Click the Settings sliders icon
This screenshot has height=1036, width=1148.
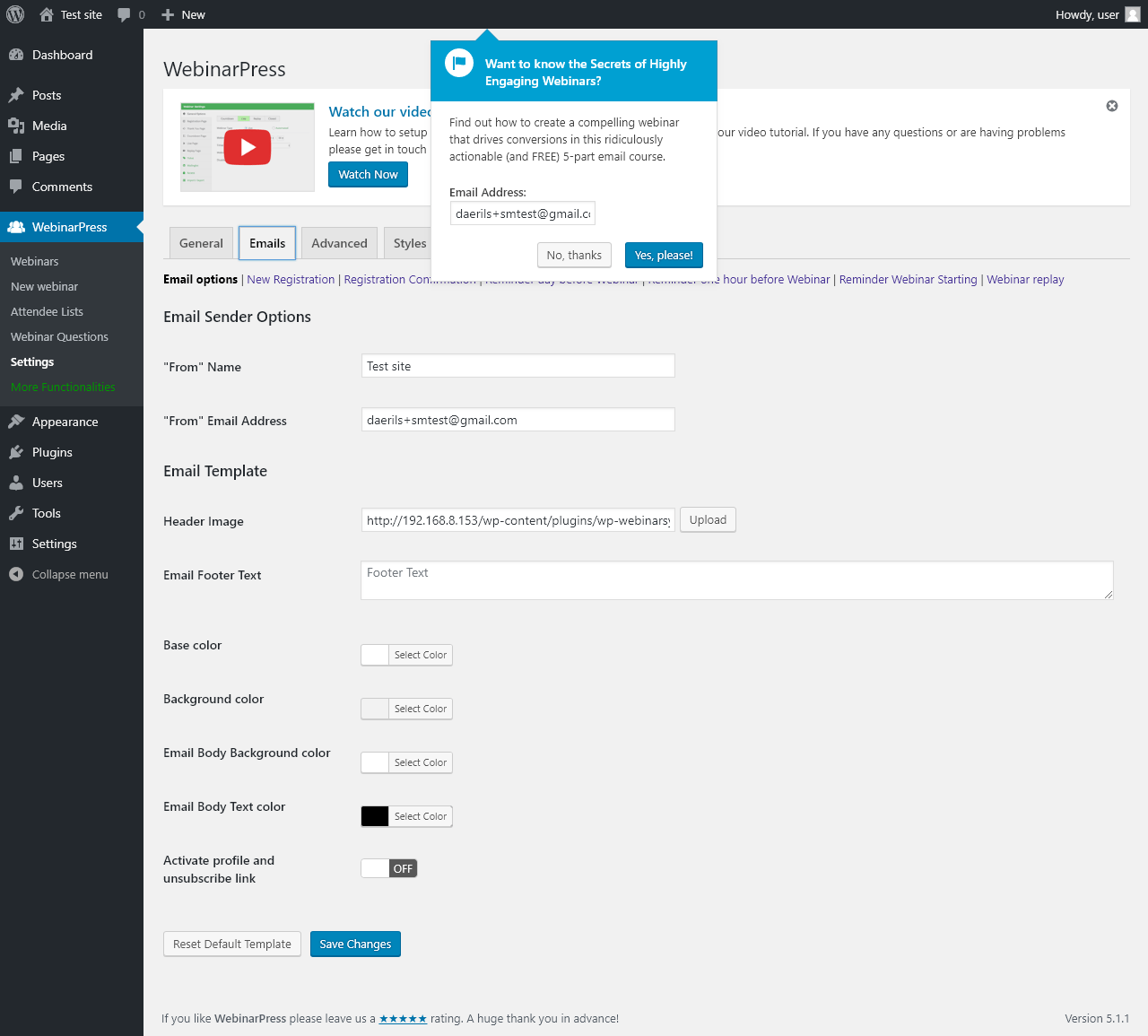point(16,544)
